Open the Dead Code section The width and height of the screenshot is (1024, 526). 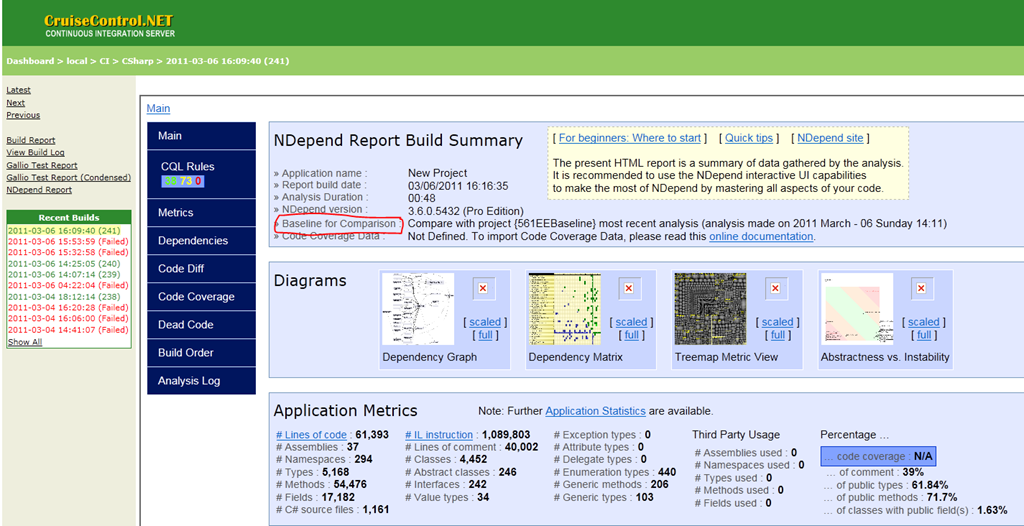coord(201,325)
